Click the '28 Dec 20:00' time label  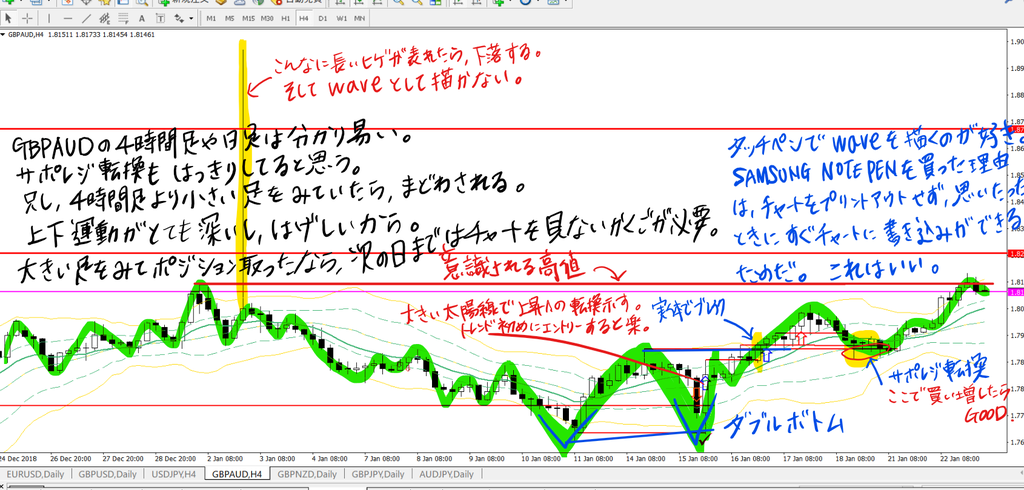coord(176,459)
